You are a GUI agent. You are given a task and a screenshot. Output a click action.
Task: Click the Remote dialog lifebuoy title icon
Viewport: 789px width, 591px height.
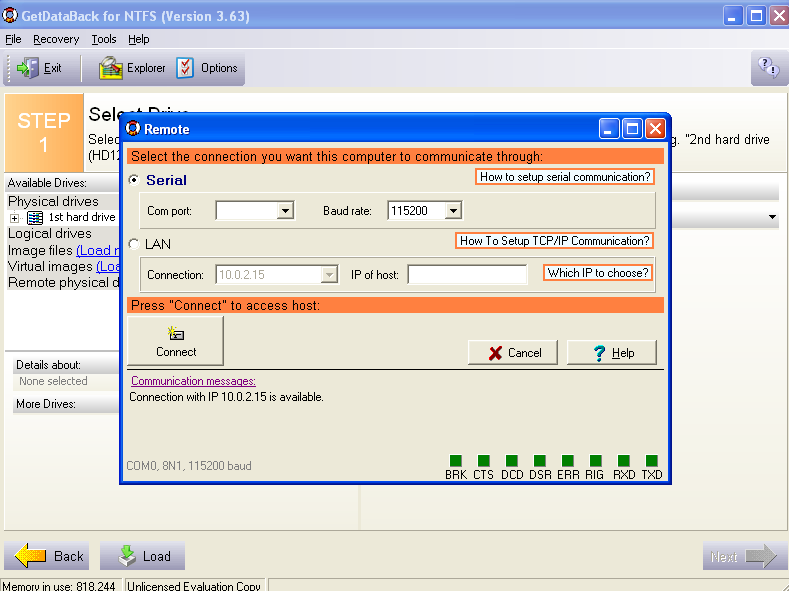133,129
